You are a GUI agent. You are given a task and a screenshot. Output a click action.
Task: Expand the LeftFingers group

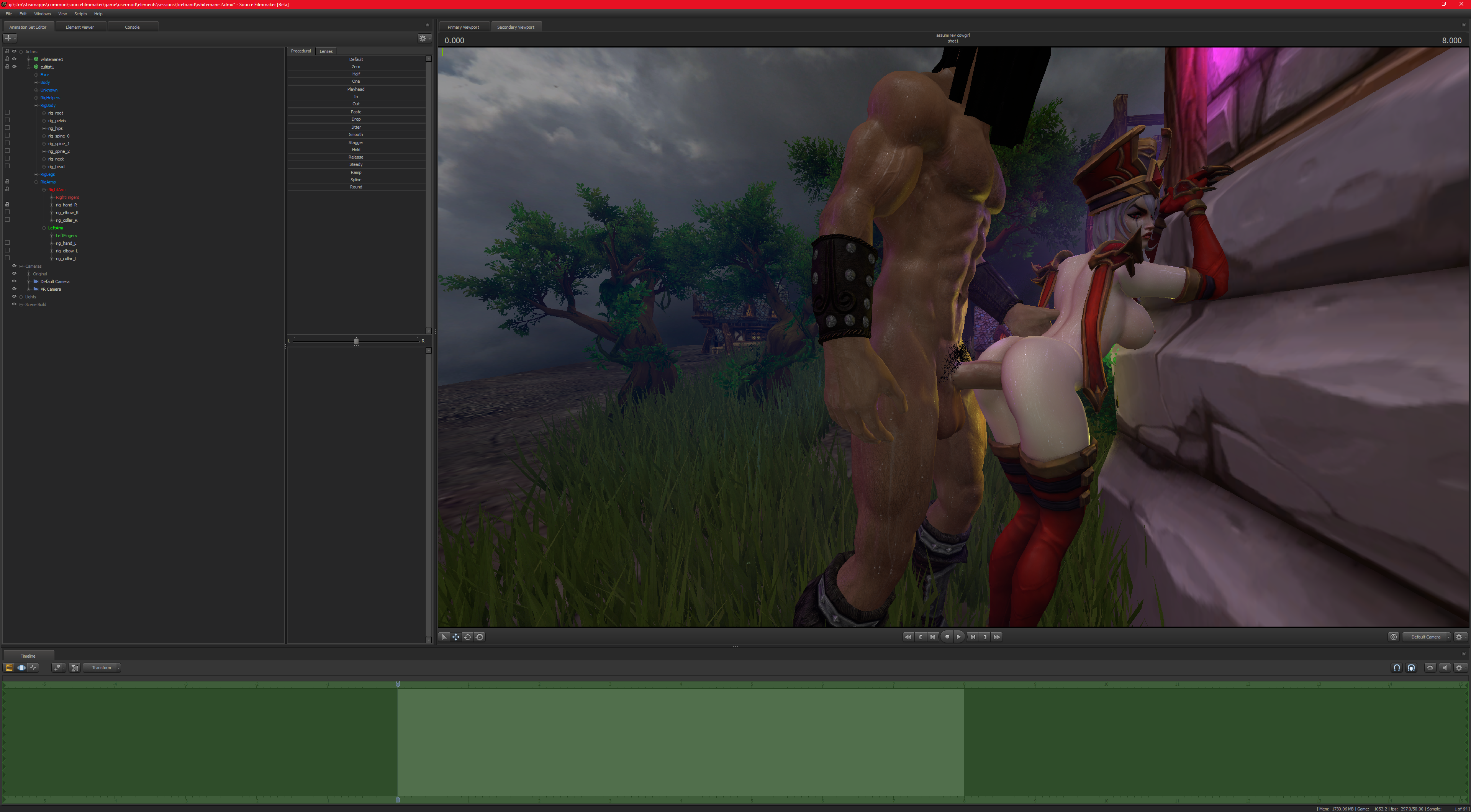[x=51, y=235]
